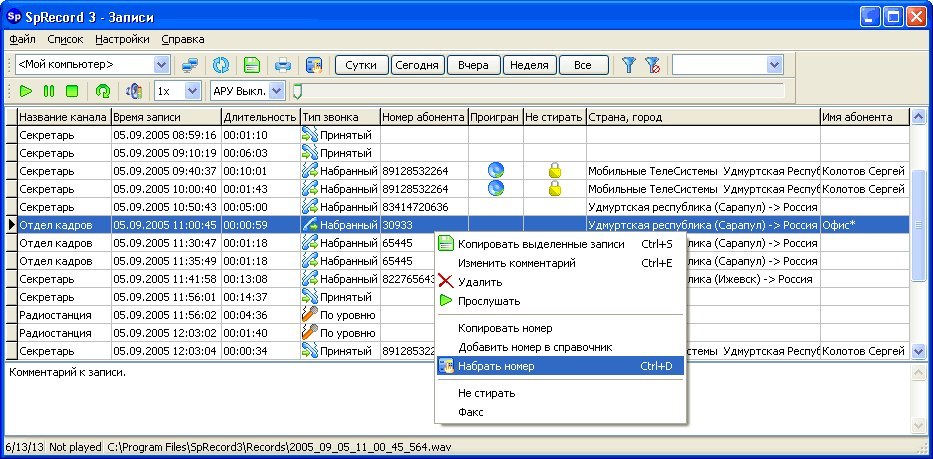Click the played globe icon in 09:40:37 row
The image size is (933, 459).
pyautogui.click(x=496, y=171)
